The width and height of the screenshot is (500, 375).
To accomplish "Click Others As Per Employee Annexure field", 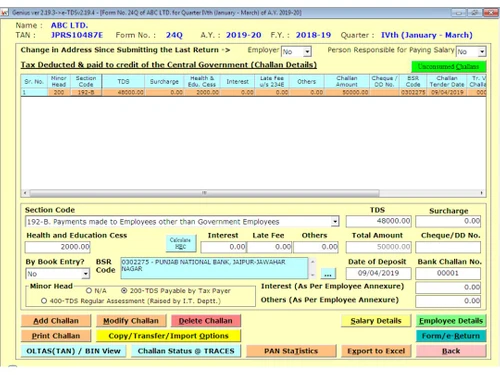I will tap(448, 301).
